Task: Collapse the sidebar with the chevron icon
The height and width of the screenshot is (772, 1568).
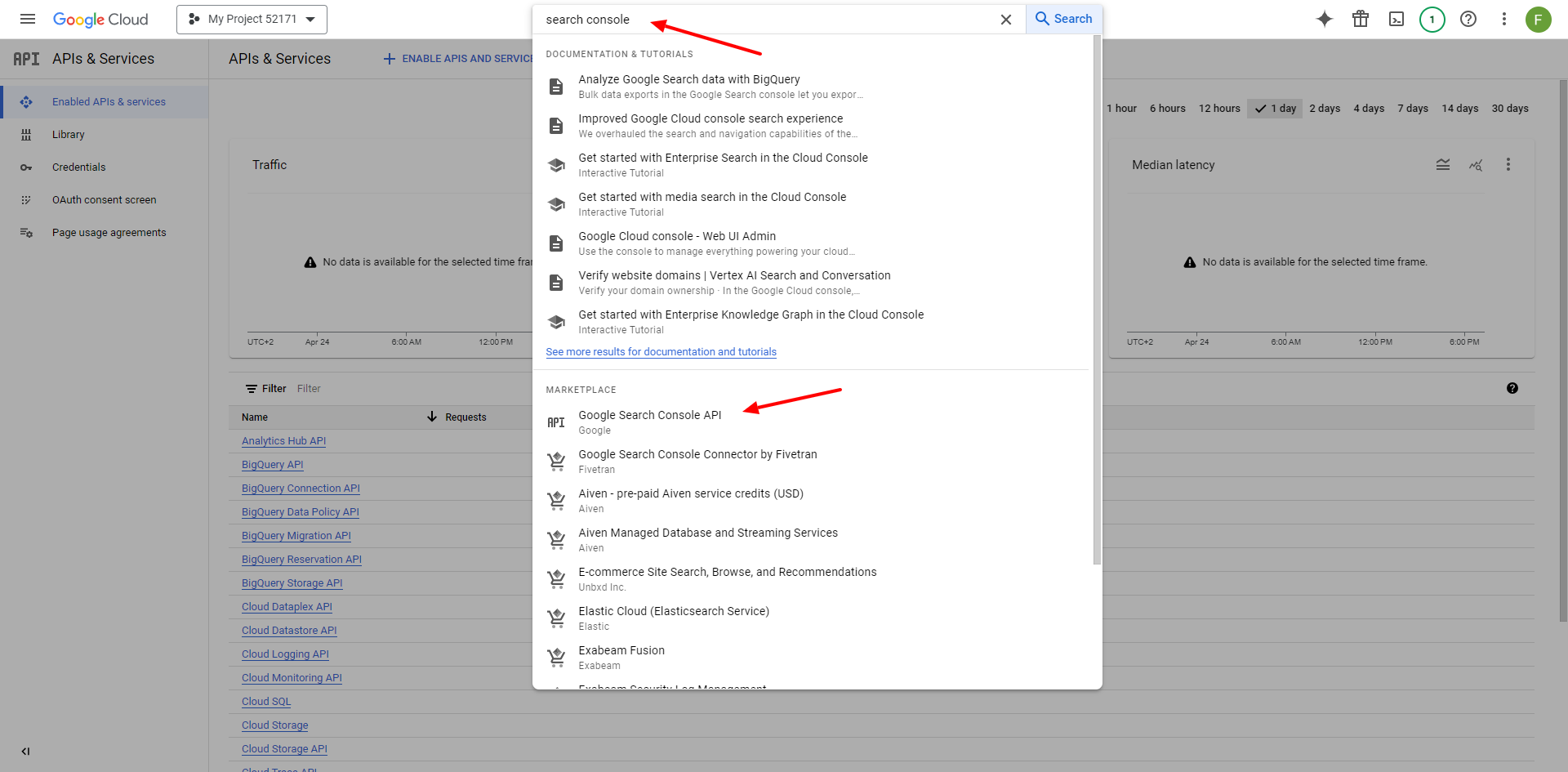Action: click(x=25, y=752)
